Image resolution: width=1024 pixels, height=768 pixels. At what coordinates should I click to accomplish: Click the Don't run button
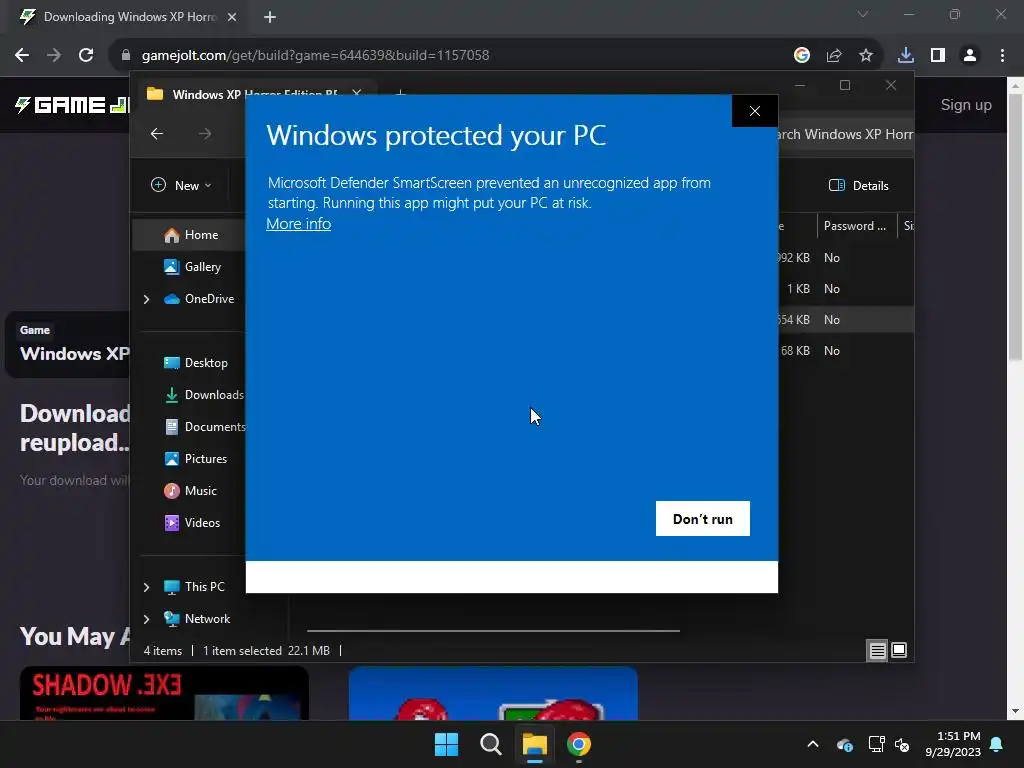coord(703,519)
